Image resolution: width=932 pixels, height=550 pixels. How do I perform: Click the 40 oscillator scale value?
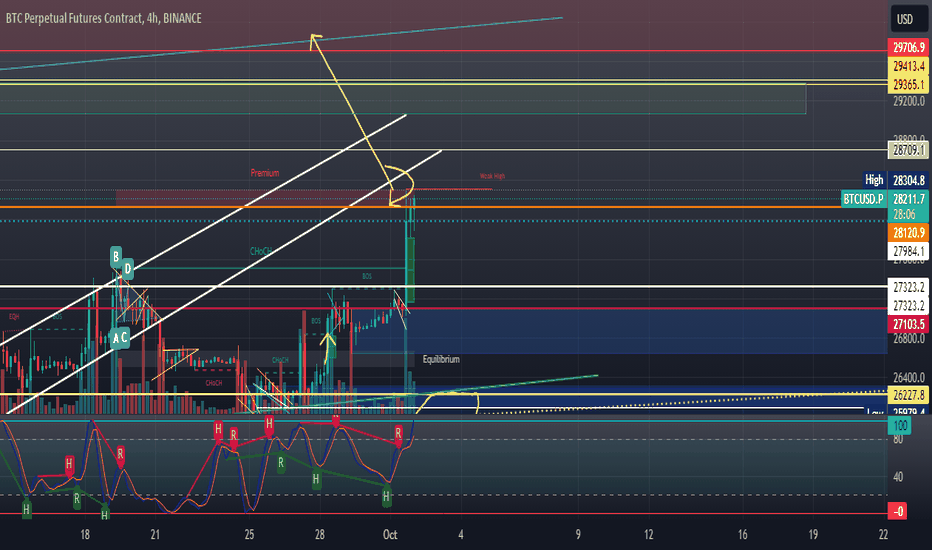(x=898, y=476)
